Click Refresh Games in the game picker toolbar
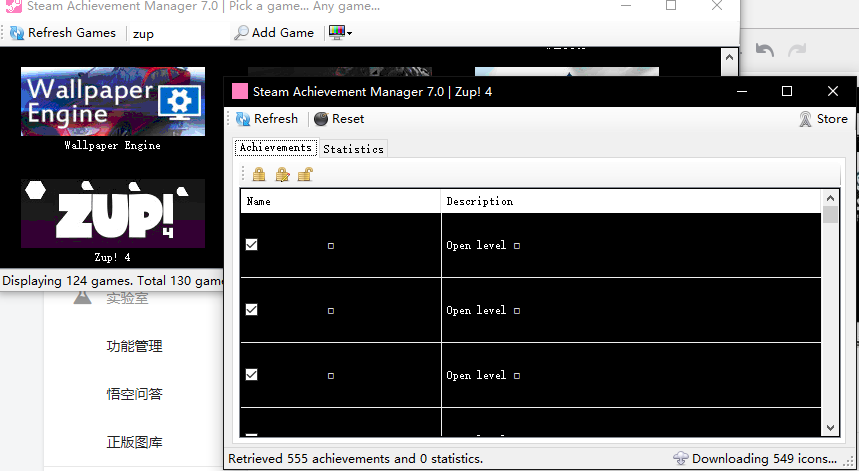Viewport: 859px width, 471px height. [63, 33]
